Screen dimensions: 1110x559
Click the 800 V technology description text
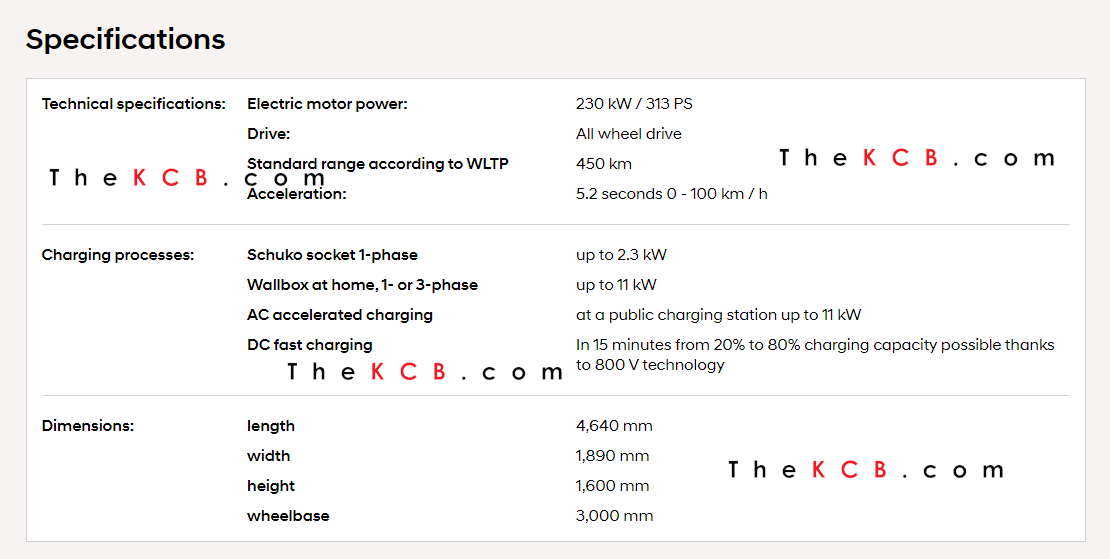tap(650, 365)
